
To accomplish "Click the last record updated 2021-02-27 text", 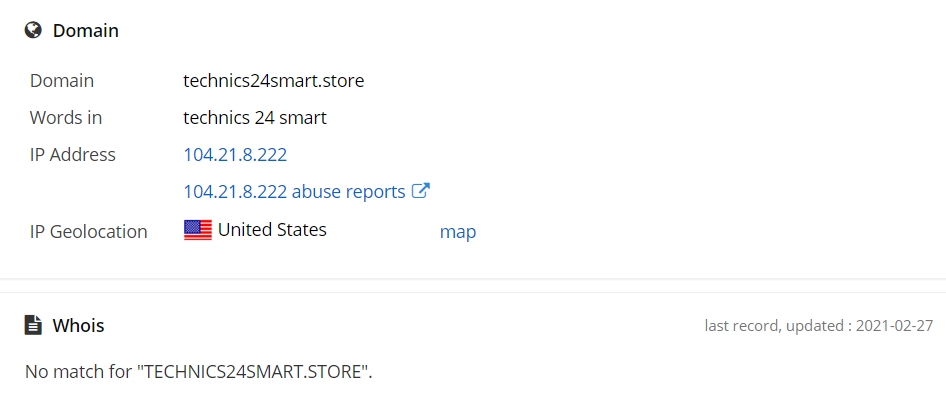I will pyautogui.click(x=819, y=326).
